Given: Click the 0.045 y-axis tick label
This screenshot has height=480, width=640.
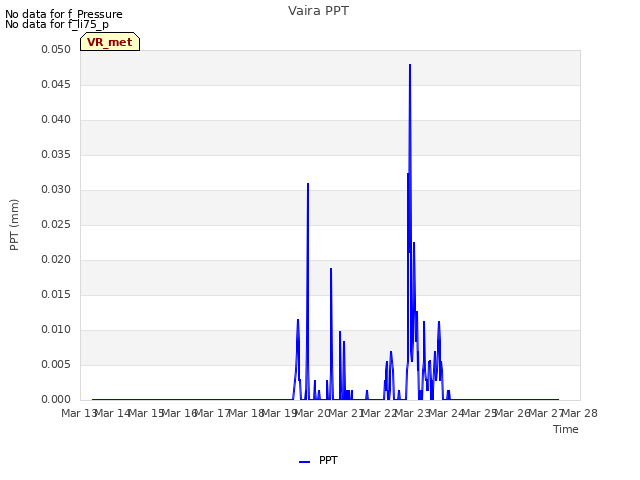Looking at the screenshot, I should 56,84.
